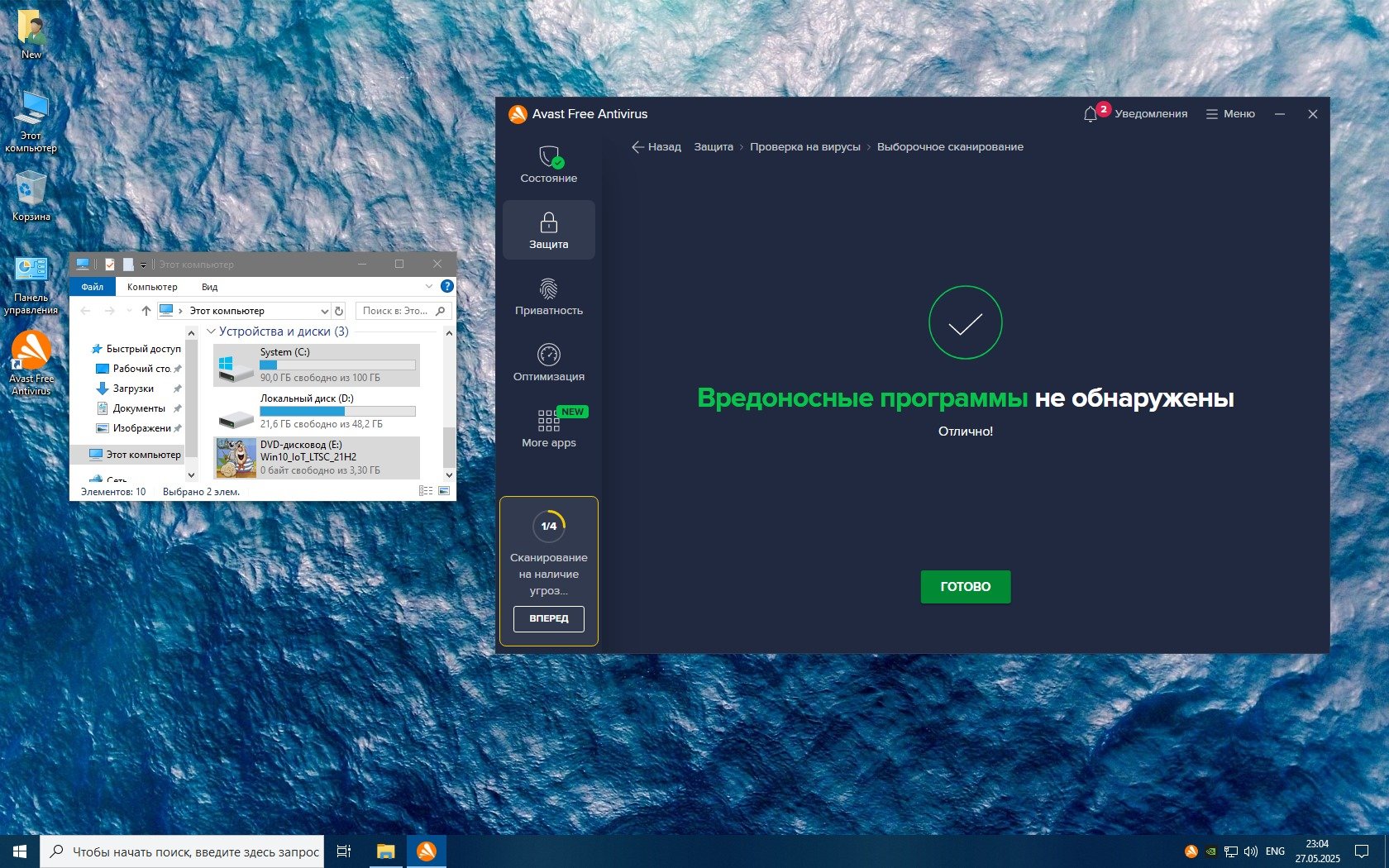The height and width of the screenshot is (868, 1389).
Task: Click the Защита breadcrumb link
Action: coord(714,147)
